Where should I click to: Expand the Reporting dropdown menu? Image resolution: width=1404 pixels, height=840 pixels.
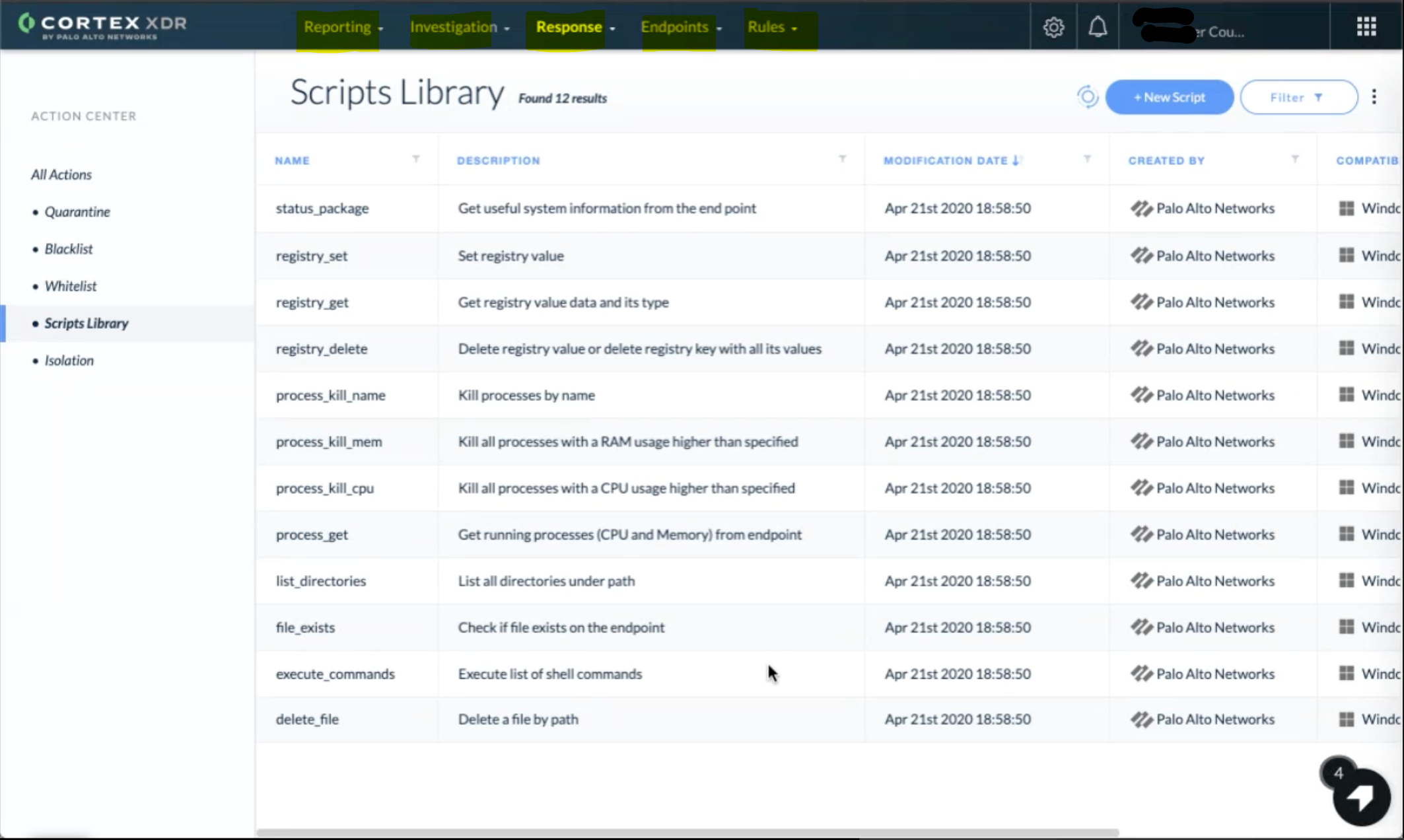click(x=342, y=27)
